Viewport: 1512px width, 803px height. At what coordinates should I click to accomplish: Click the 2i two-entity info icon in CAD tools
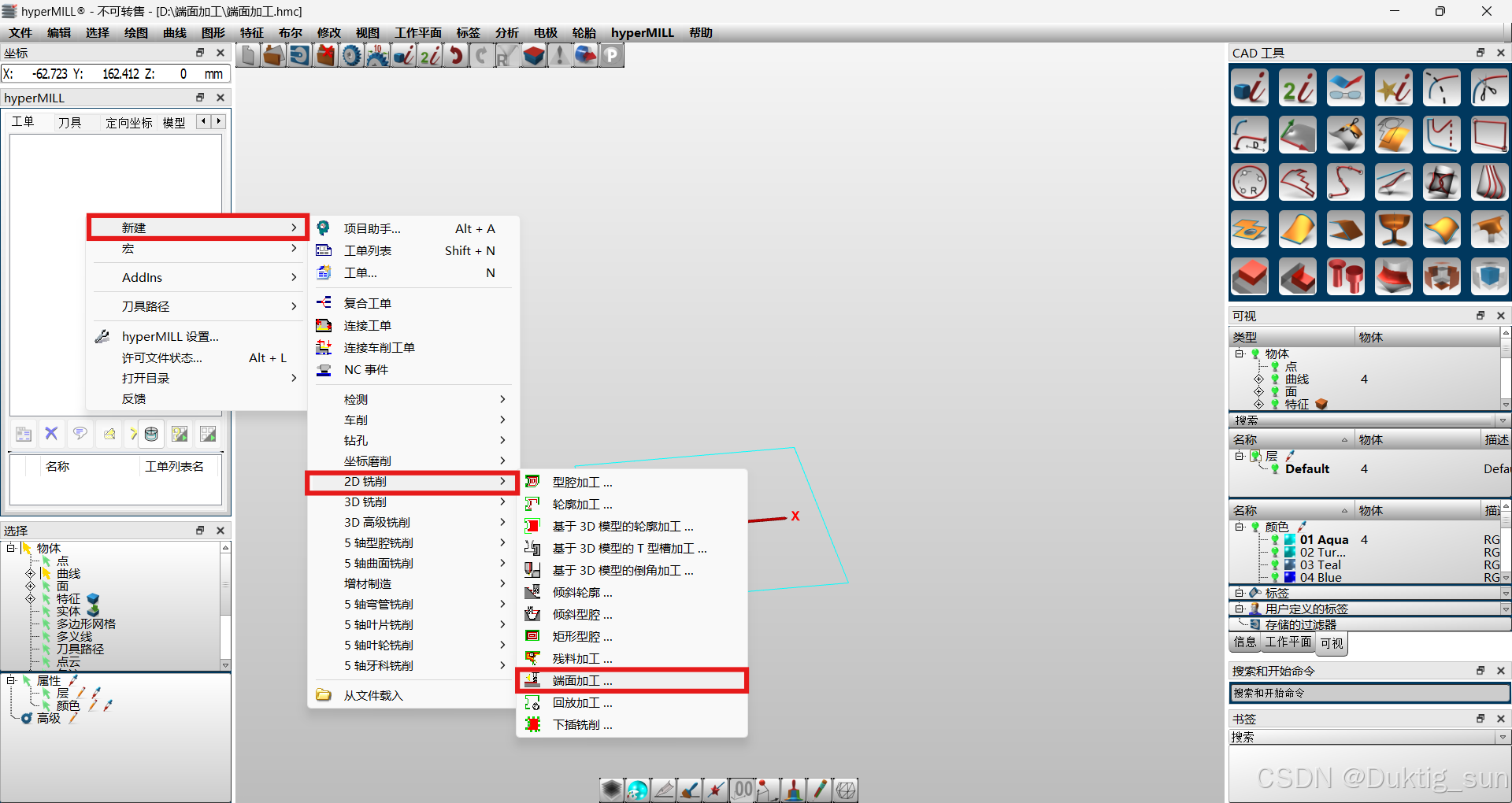1298,88
